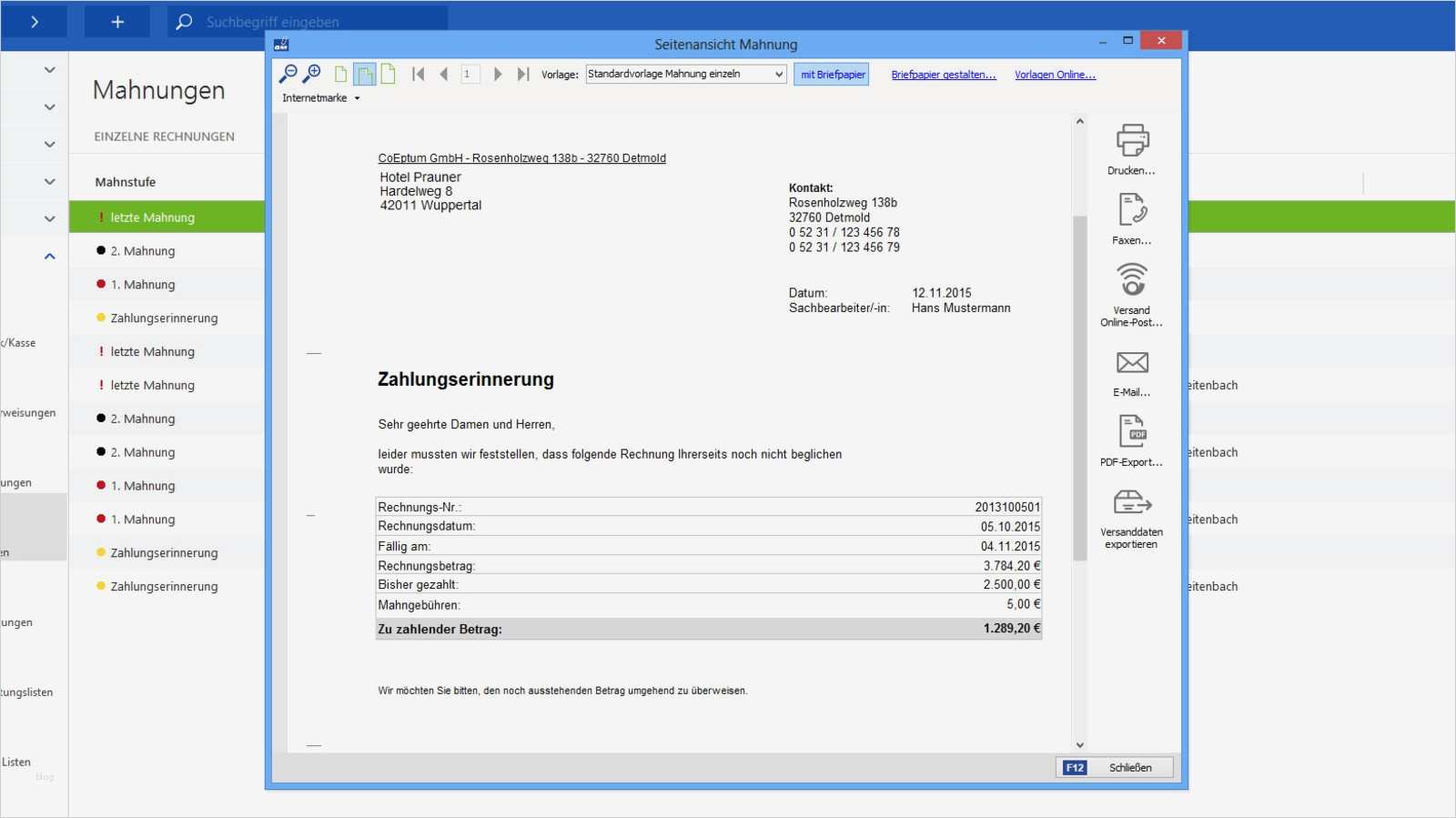1456x818 pixels.
Task: Click the paid amount 2.500,00 €
Action: click(x=1012, y=585)
